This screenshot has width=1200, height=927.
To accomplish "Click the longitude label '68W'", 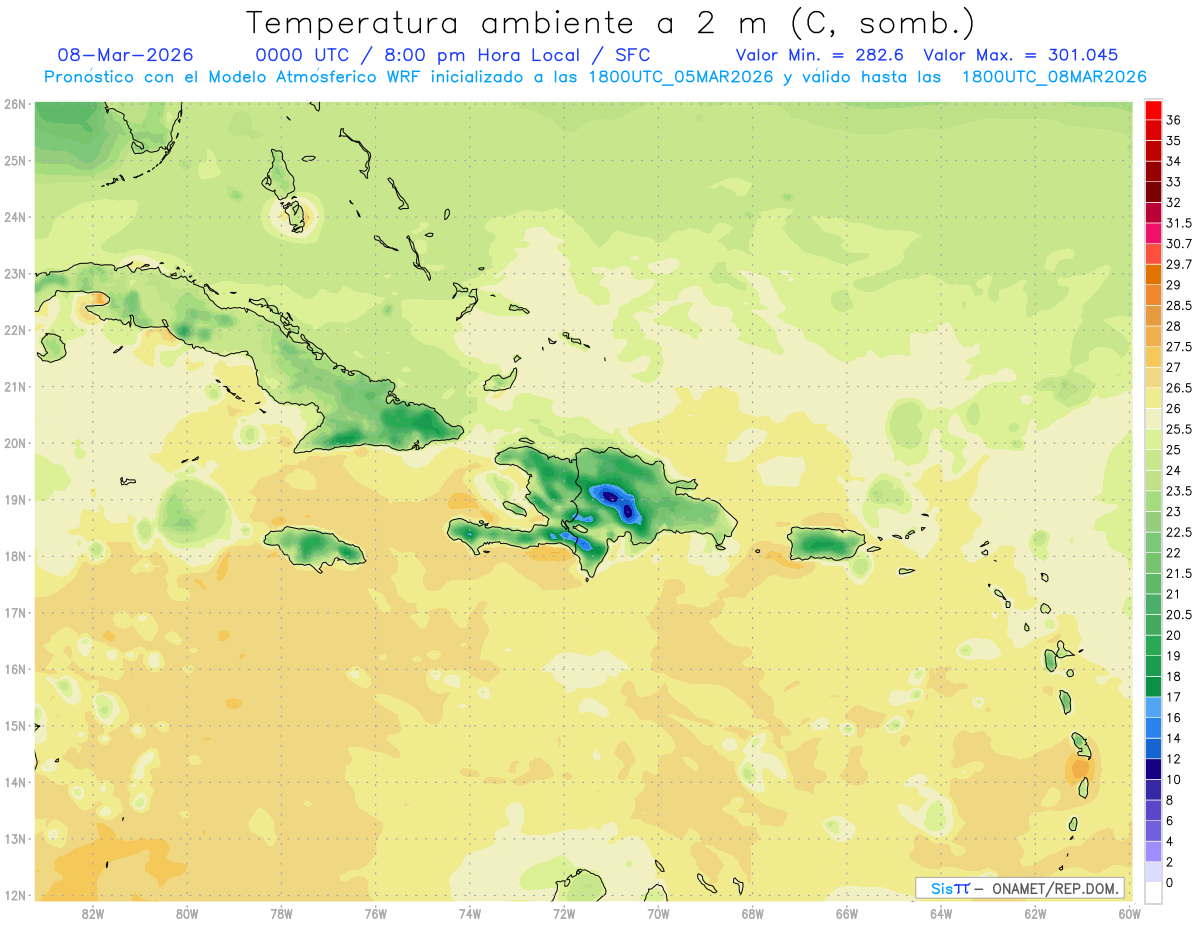I will pyautogui.click(x=752, y=913).
